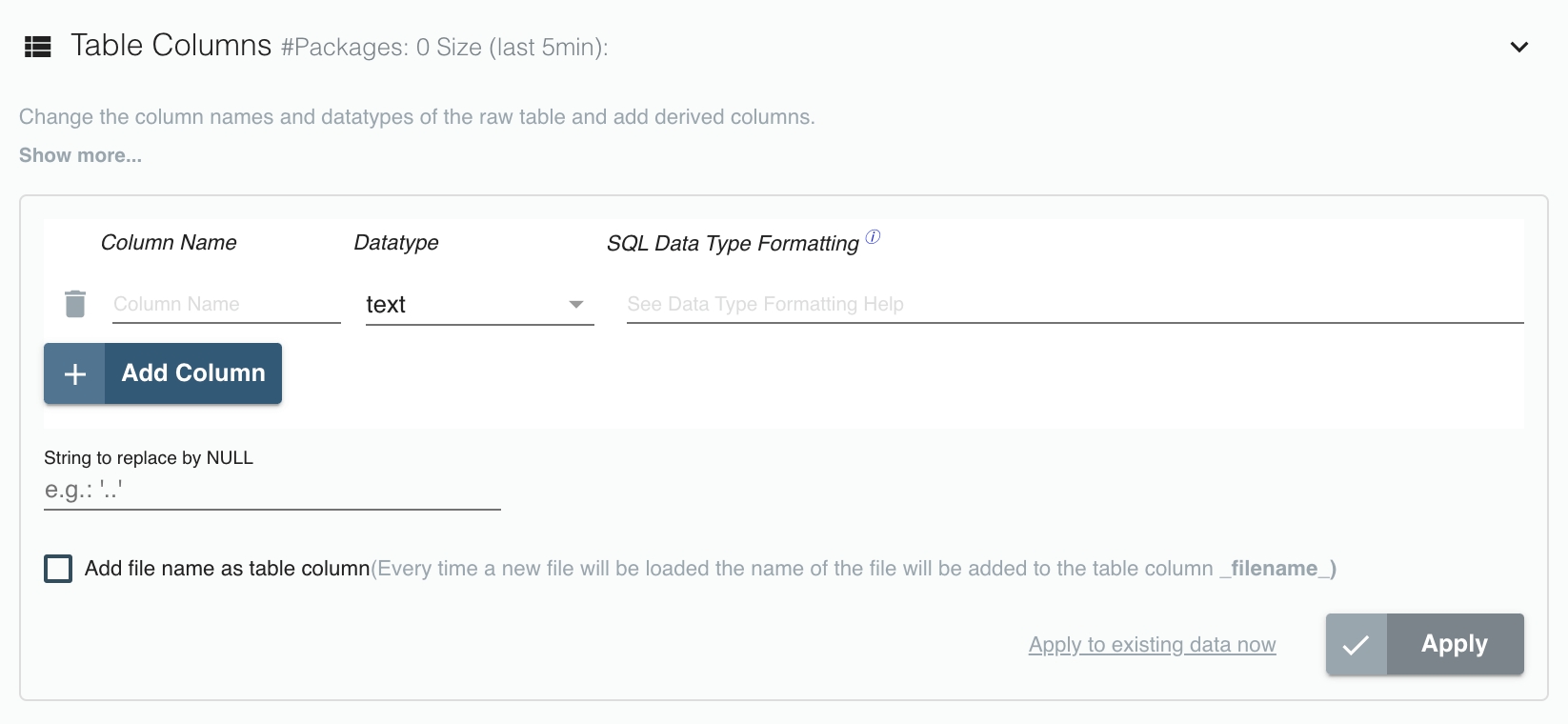Collapse the Table Columns section chevron
Screen dimensions: 1568x724
[x=1519, y=47]
